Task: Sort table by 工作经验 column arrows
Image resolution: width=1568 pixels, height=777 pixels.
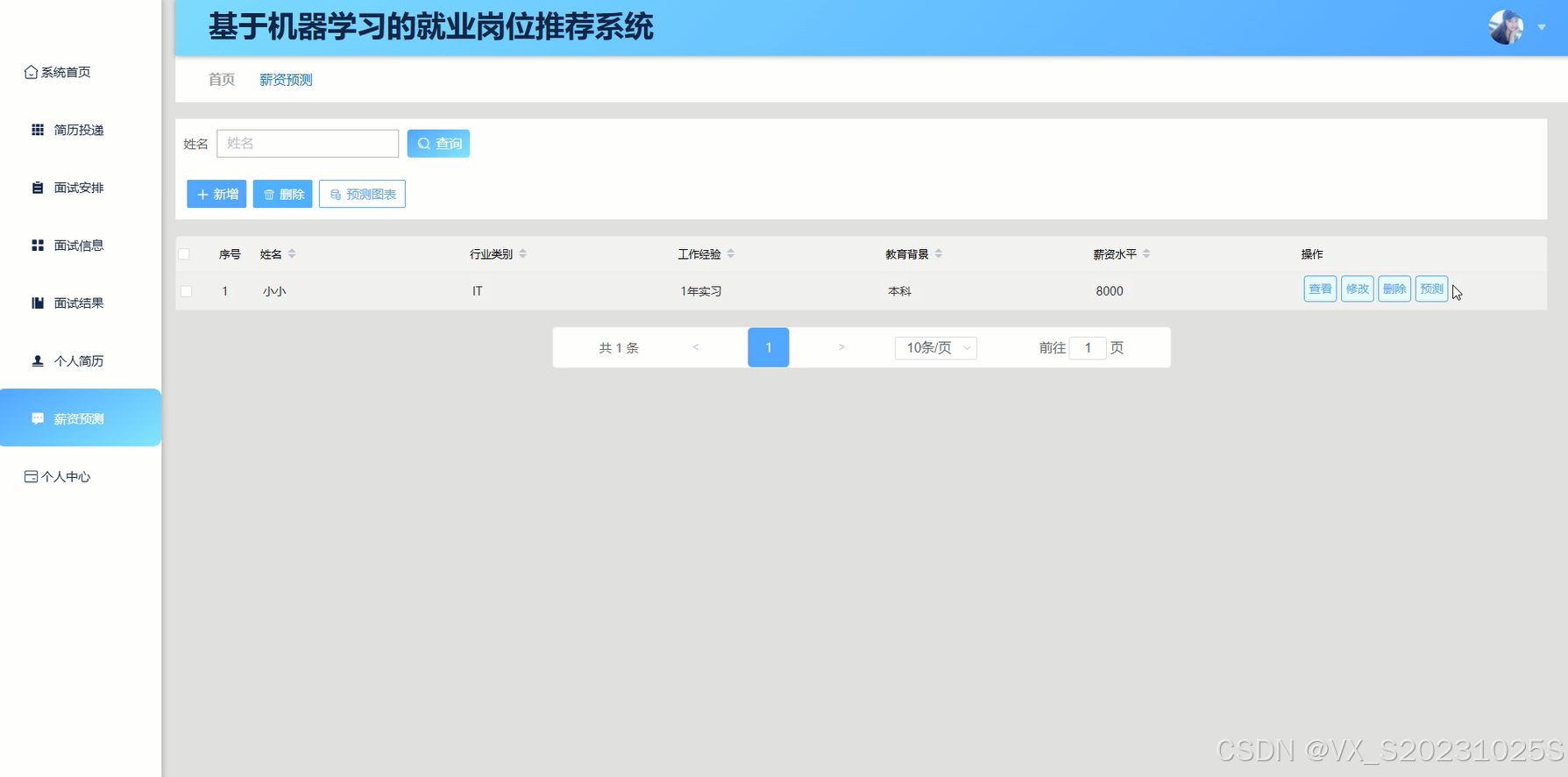Action: [x=730, y=253]
